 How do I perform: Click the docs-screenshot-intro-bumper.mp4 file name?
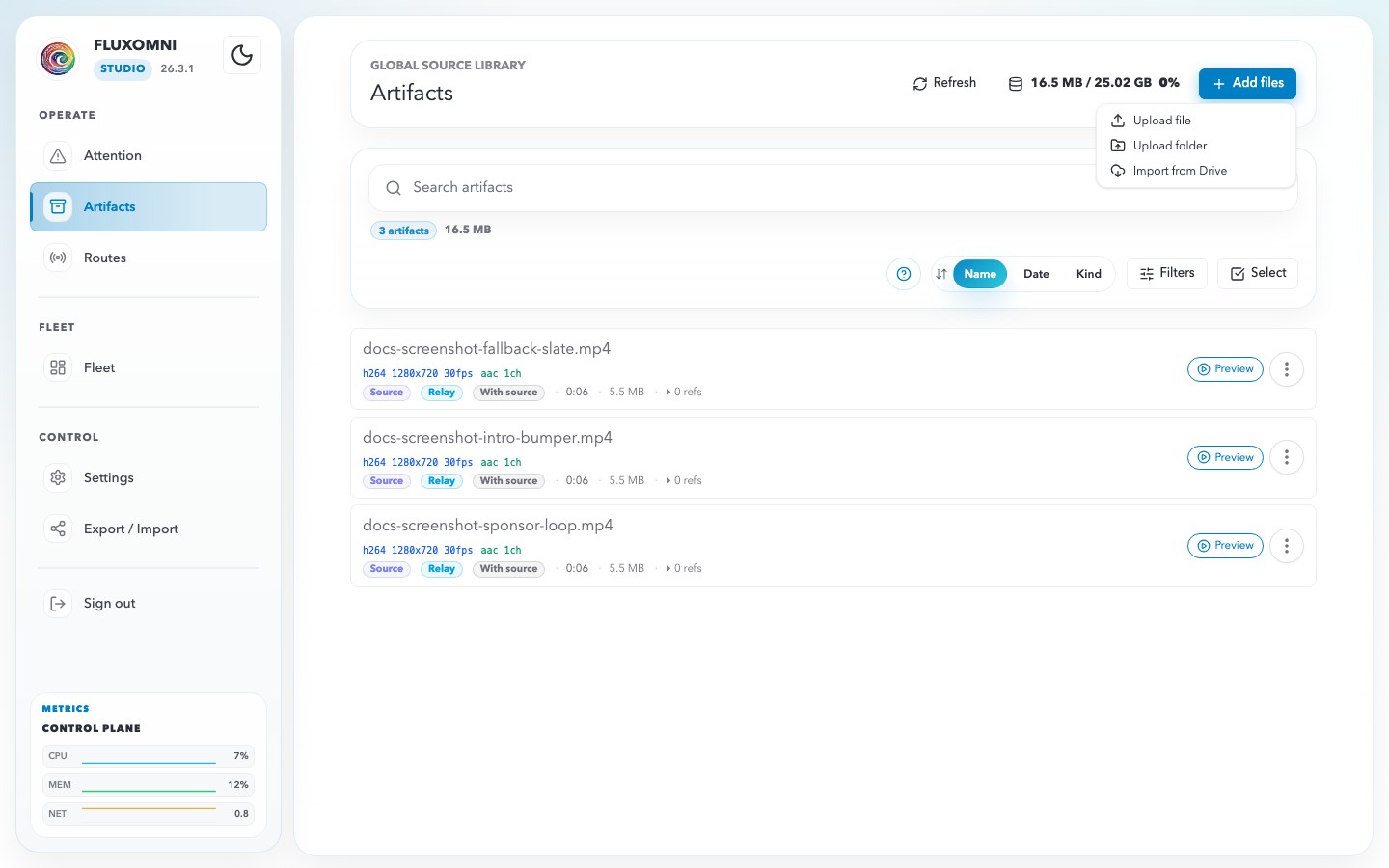tap(487, 438)
